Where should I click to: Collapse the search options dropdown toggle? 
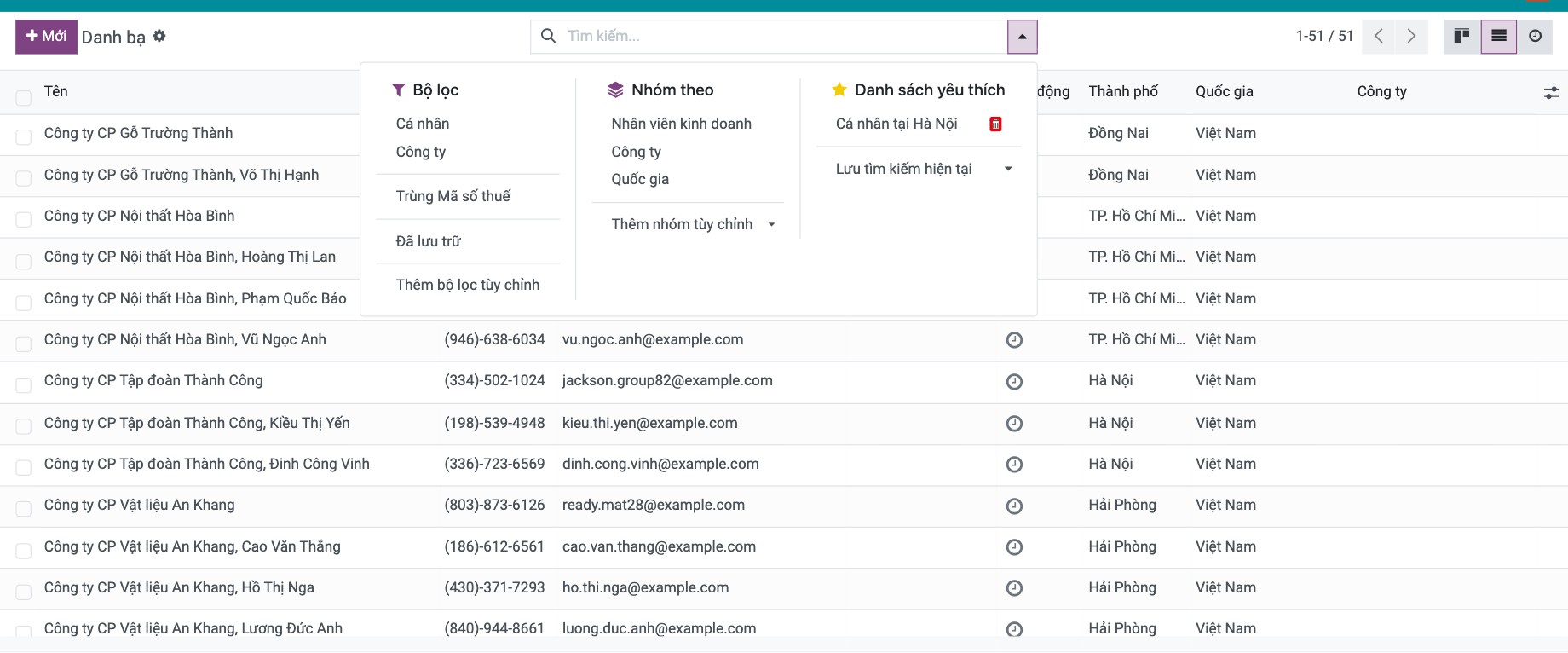pyautogui.click(x=1022, y=37)
